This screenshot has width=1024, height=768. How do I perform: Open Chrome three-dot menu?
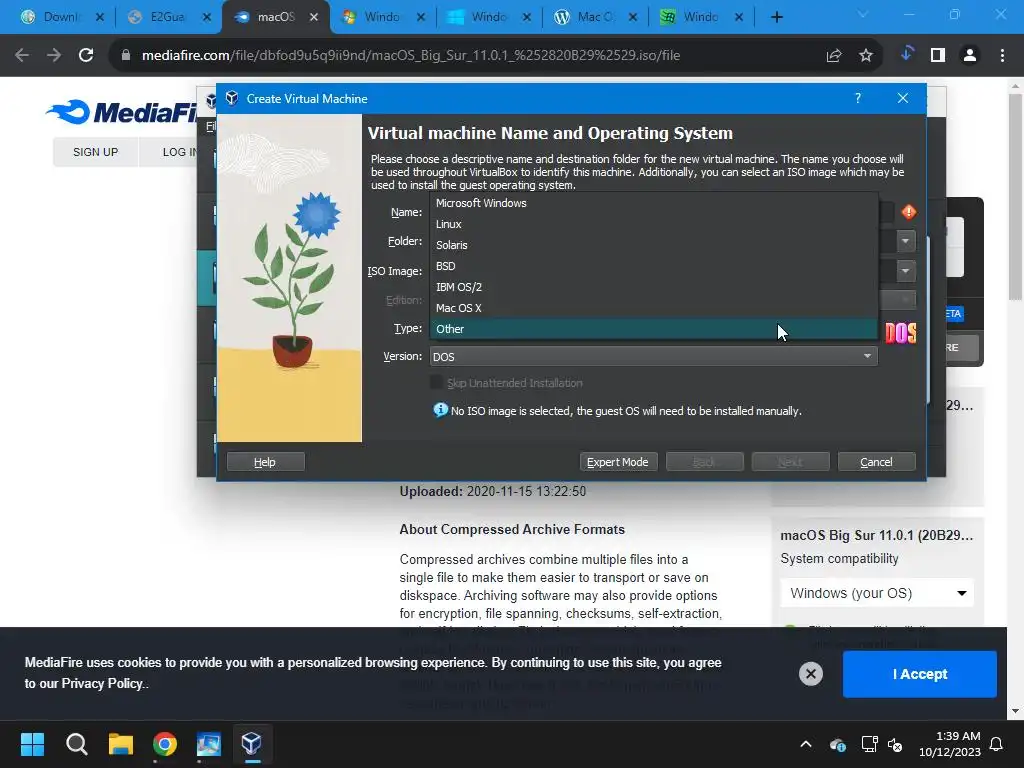click(1002, 56)
